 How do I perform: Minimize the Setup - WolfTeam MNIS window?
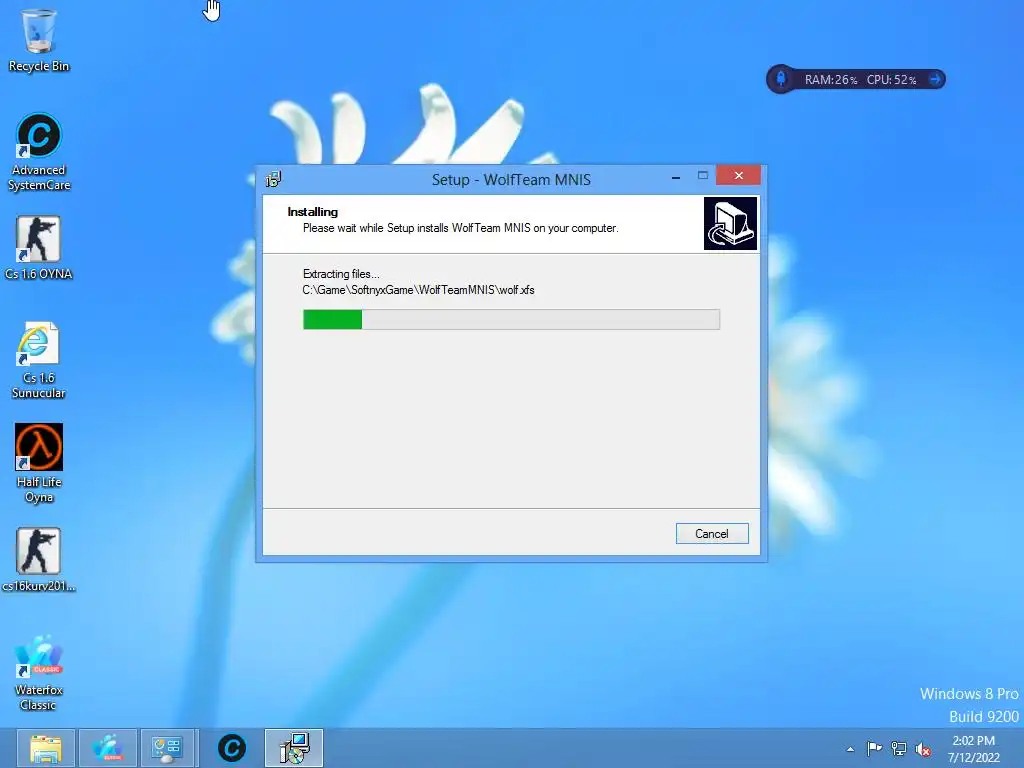pos(676,176)
